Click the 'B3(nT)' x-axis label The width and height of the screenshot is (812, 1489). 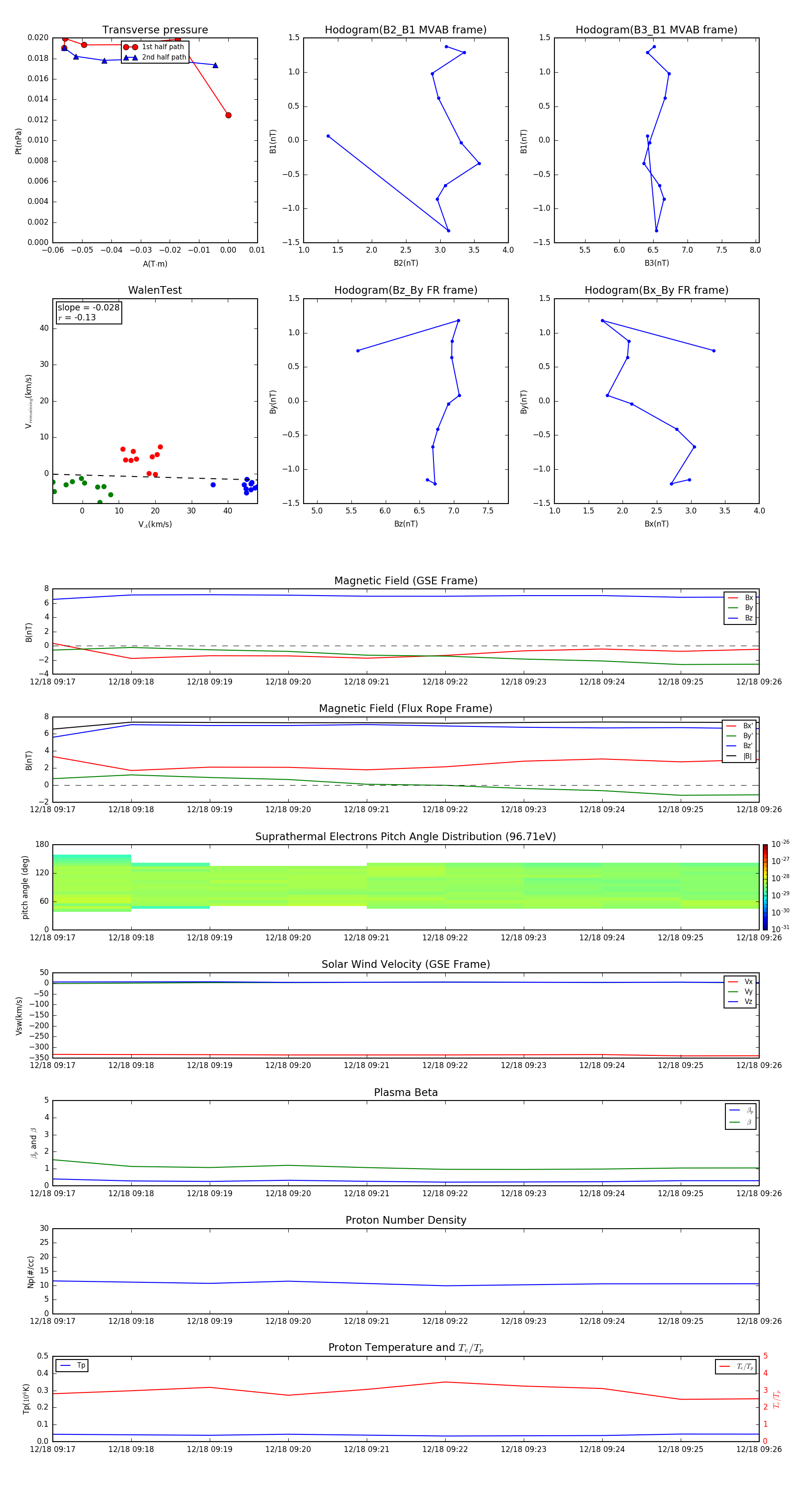tap(656, 263)
